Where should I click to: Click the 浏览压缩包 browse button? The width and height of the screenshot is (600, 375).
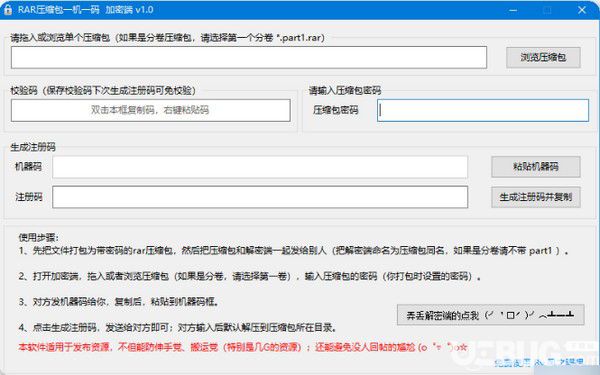[x=543, y=57]
